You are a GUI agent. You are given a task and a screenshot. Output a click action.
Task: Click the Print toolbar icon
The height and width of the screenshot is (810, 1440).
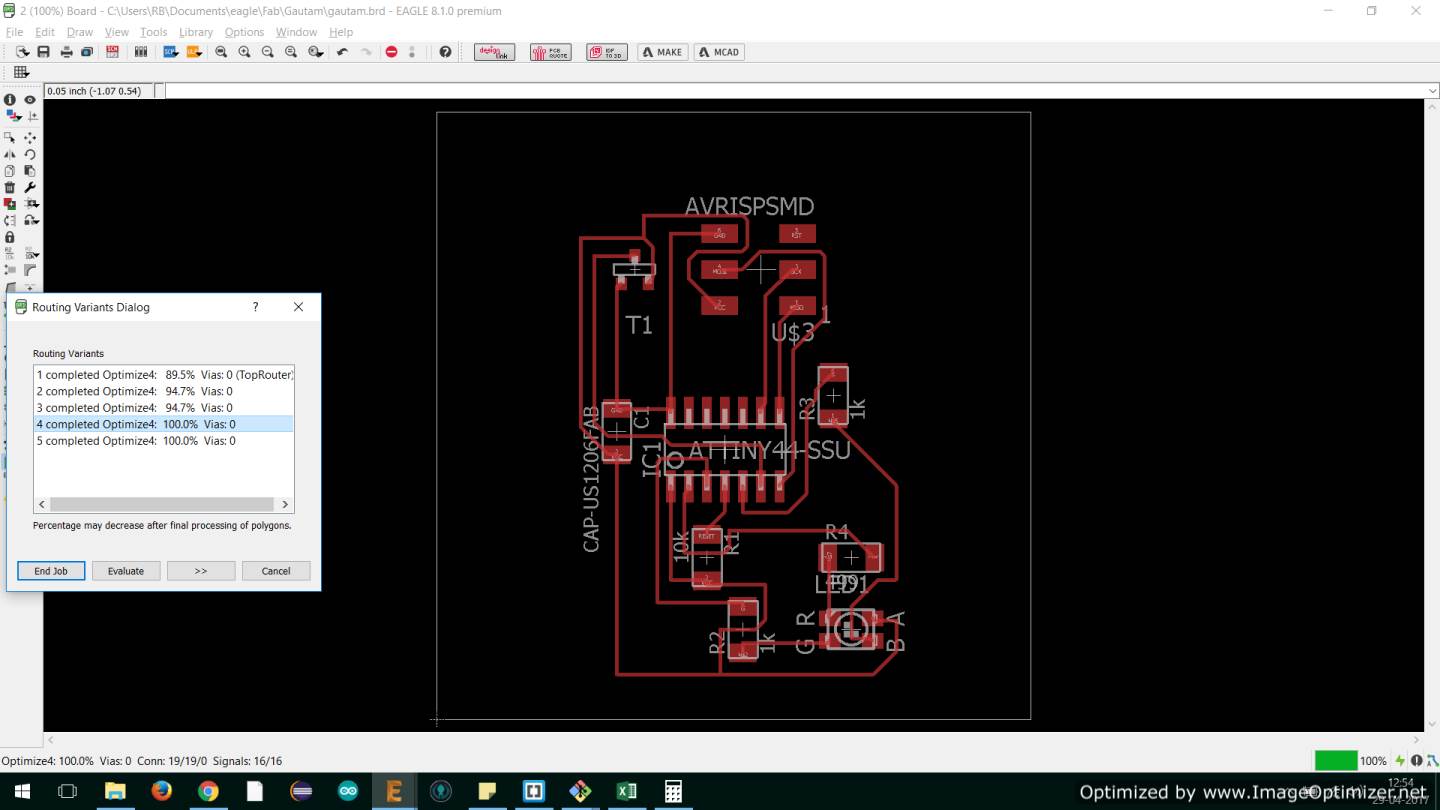(x=66, y=52)
